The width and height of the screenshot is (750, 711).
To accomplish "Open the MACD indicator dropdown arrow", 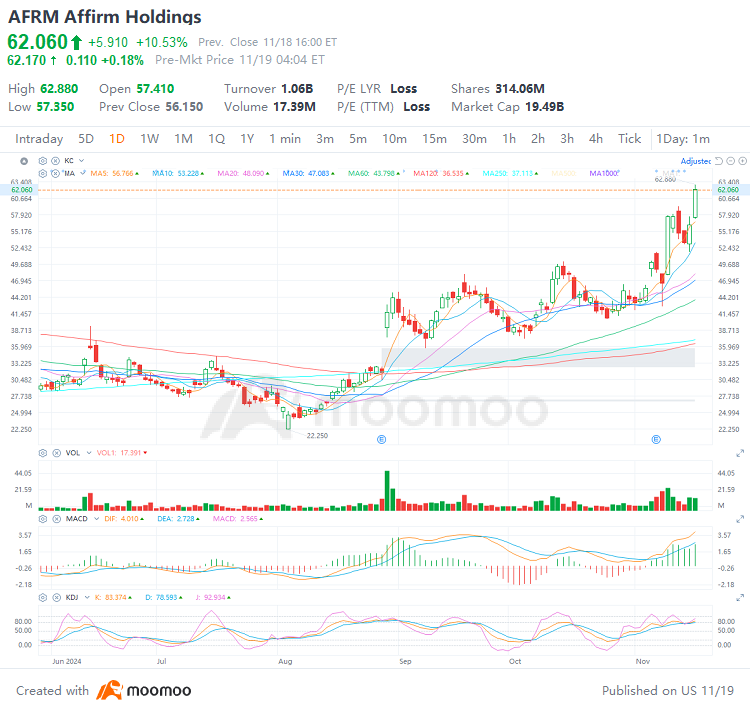I will coord(97,519).
